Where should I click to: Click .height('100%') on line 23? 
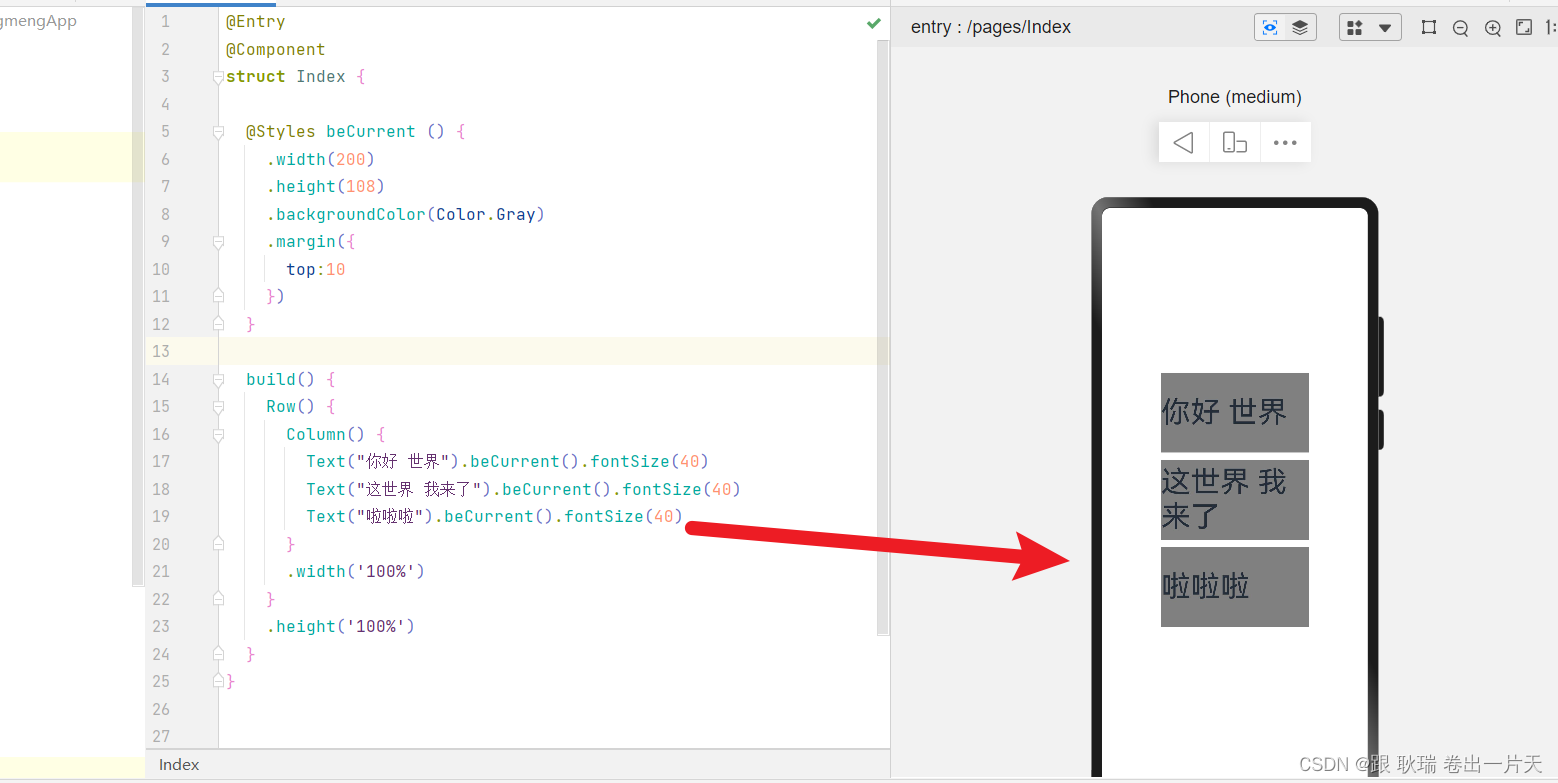click(x=340, y=627)
